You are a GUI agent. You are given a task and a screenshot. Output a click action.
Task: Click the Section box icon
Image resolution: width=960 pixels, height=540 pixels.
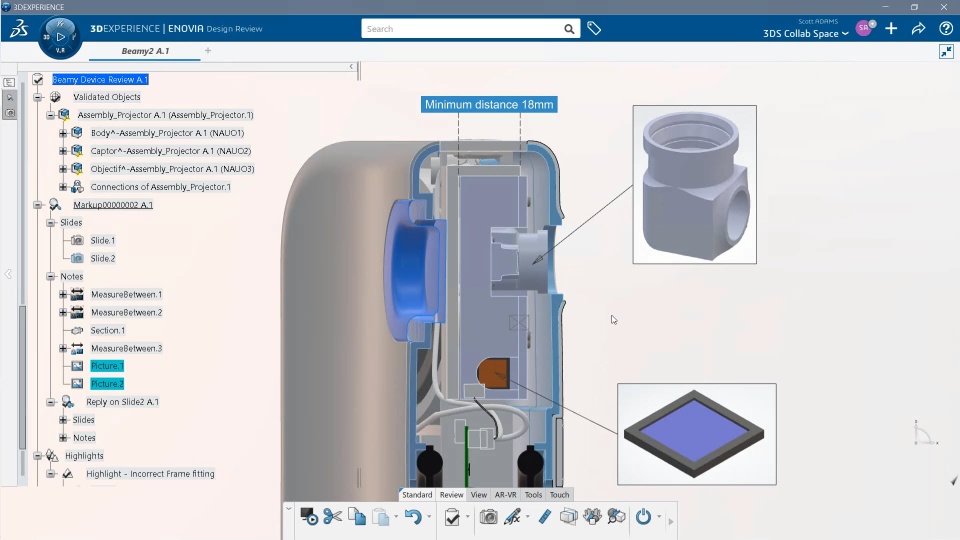click(569, 517)
